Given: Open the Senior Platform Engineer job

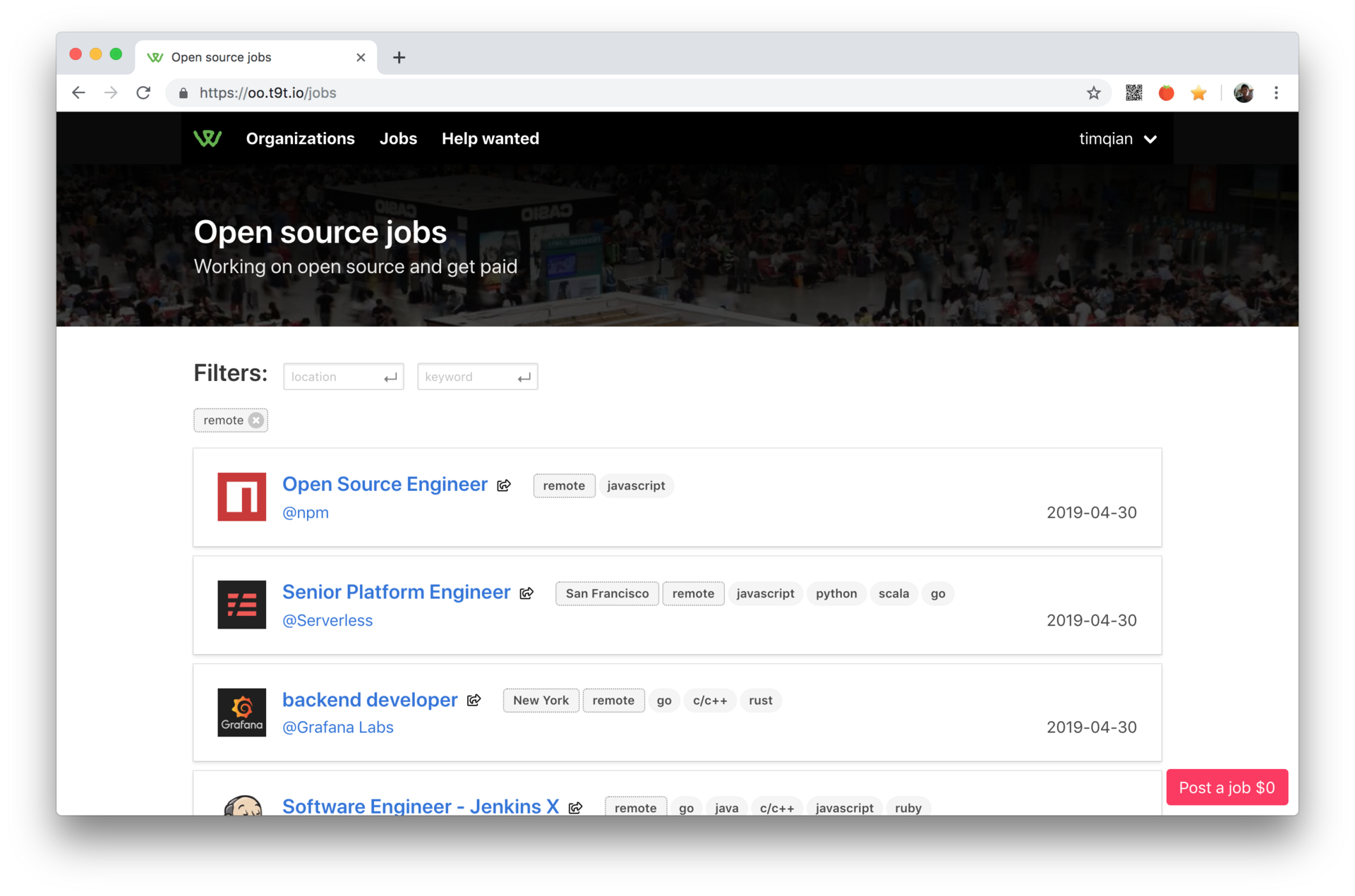Looking at the screenshot, I should pos(396,592).
